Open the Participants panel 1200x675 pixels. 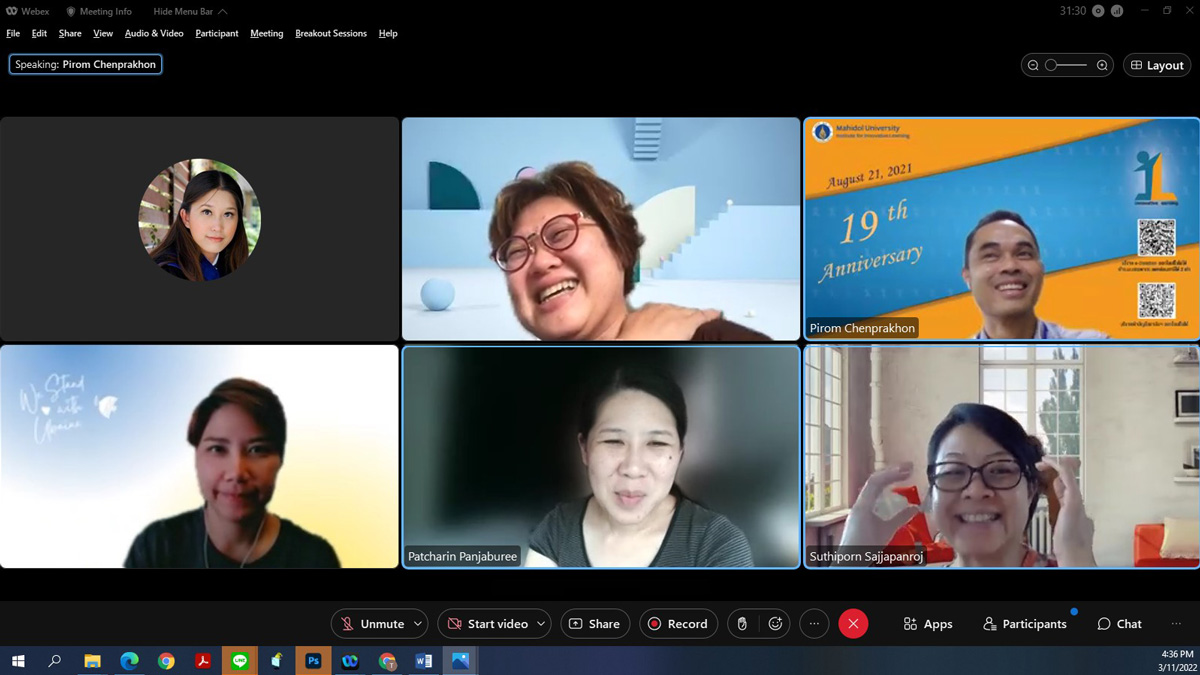point(1024,624)
